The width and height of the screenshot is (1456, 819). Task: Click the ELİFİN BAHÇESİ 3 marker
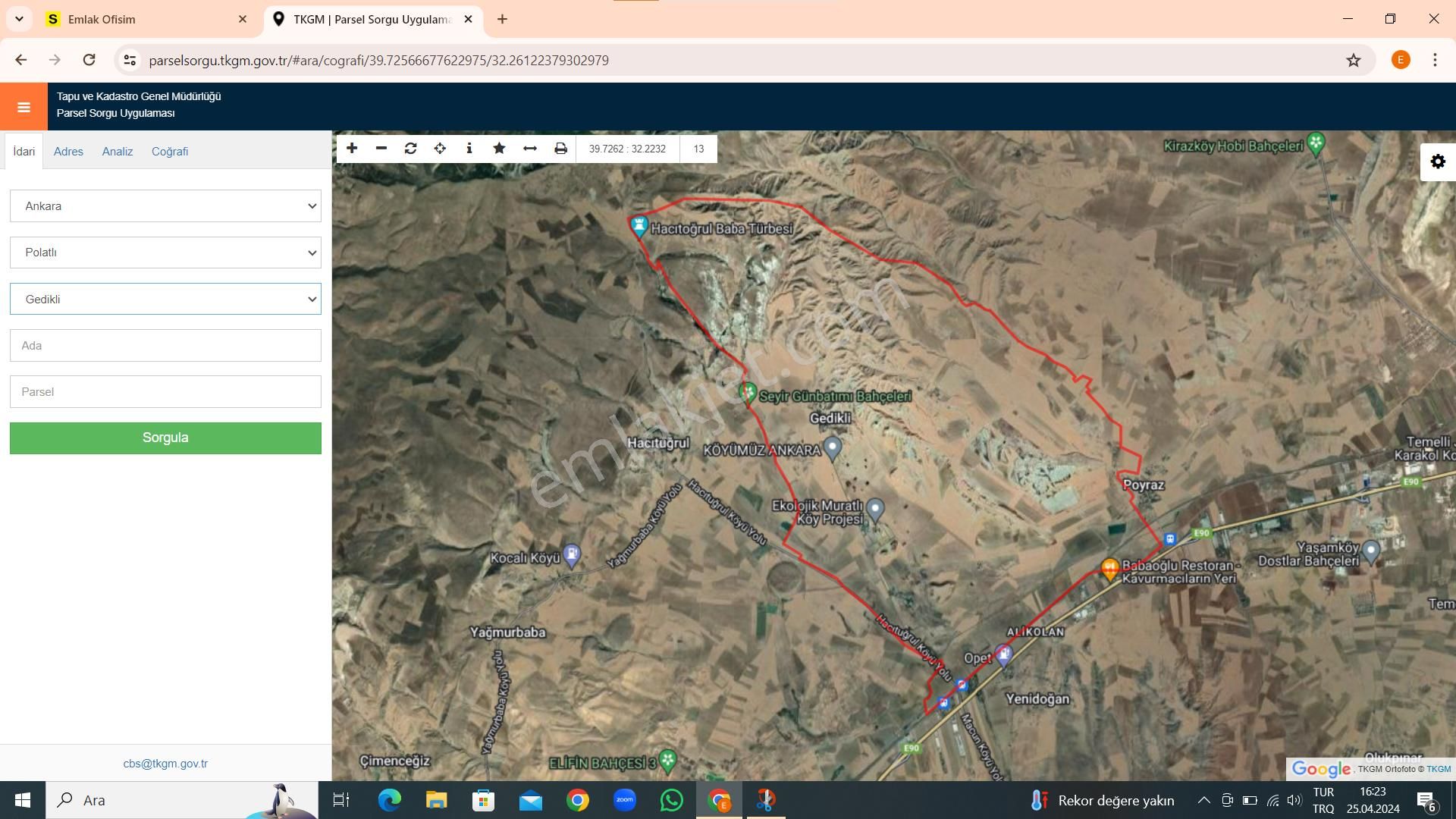point(667,760)
